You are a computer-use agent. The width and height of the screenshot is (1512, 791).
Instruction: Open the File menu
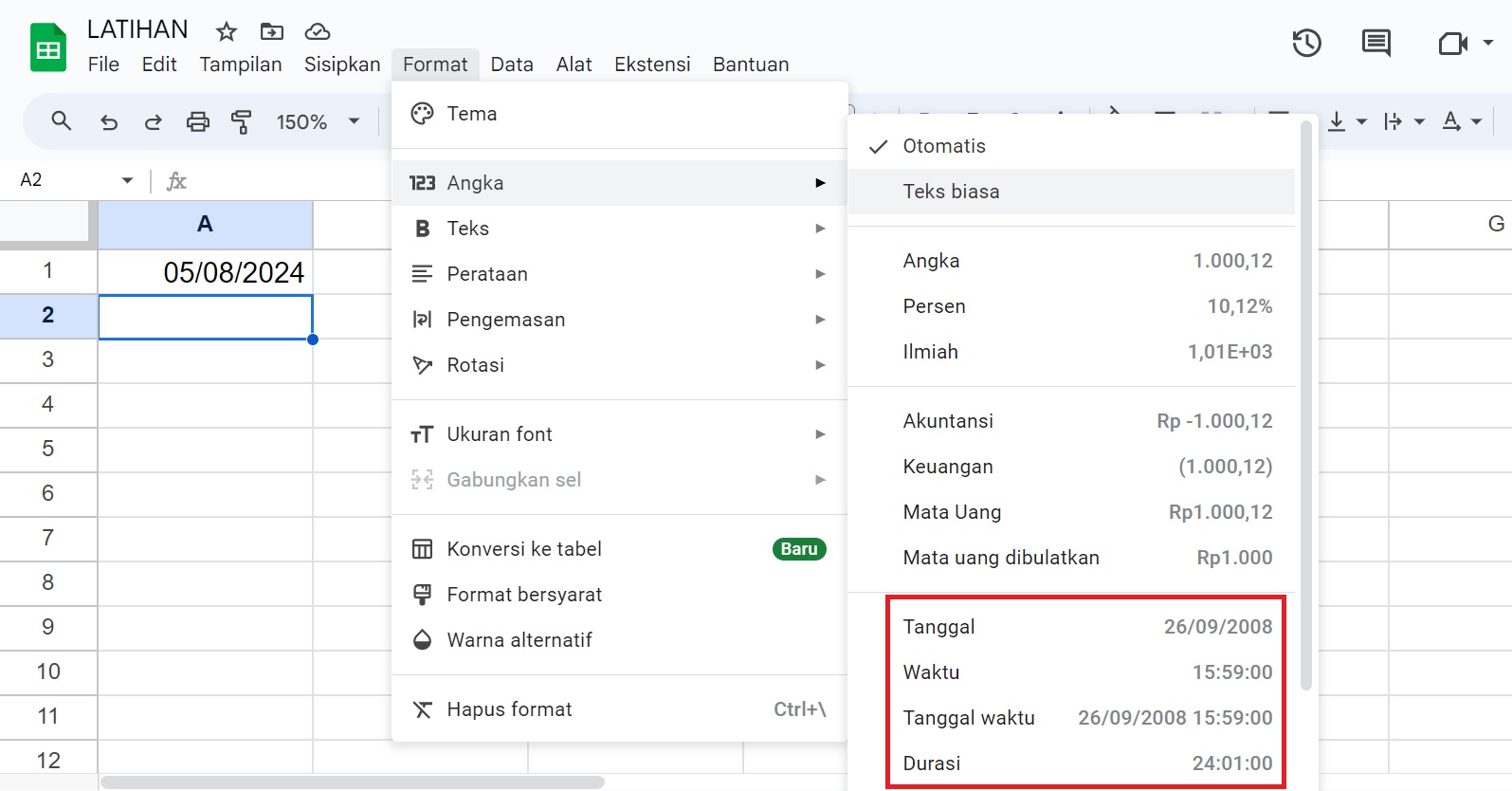click(x=103, y=64)
